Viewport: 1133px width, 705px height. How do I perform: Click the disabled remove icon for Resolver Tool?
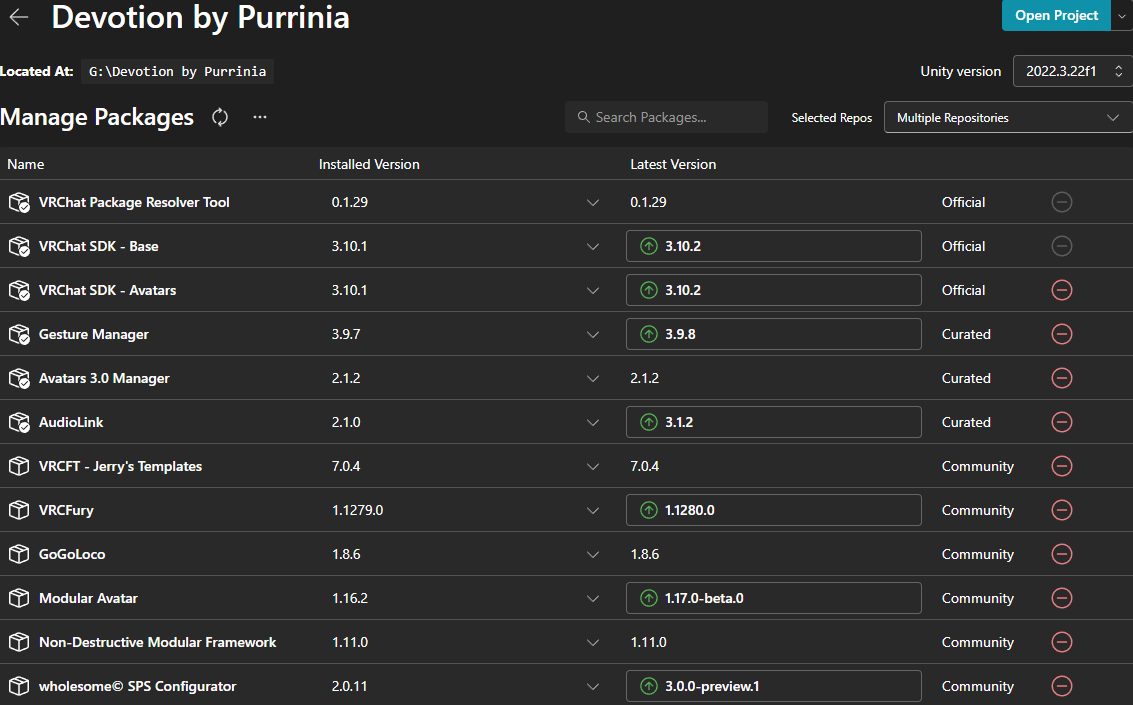pyautogui.click(x=1061, y=202)
